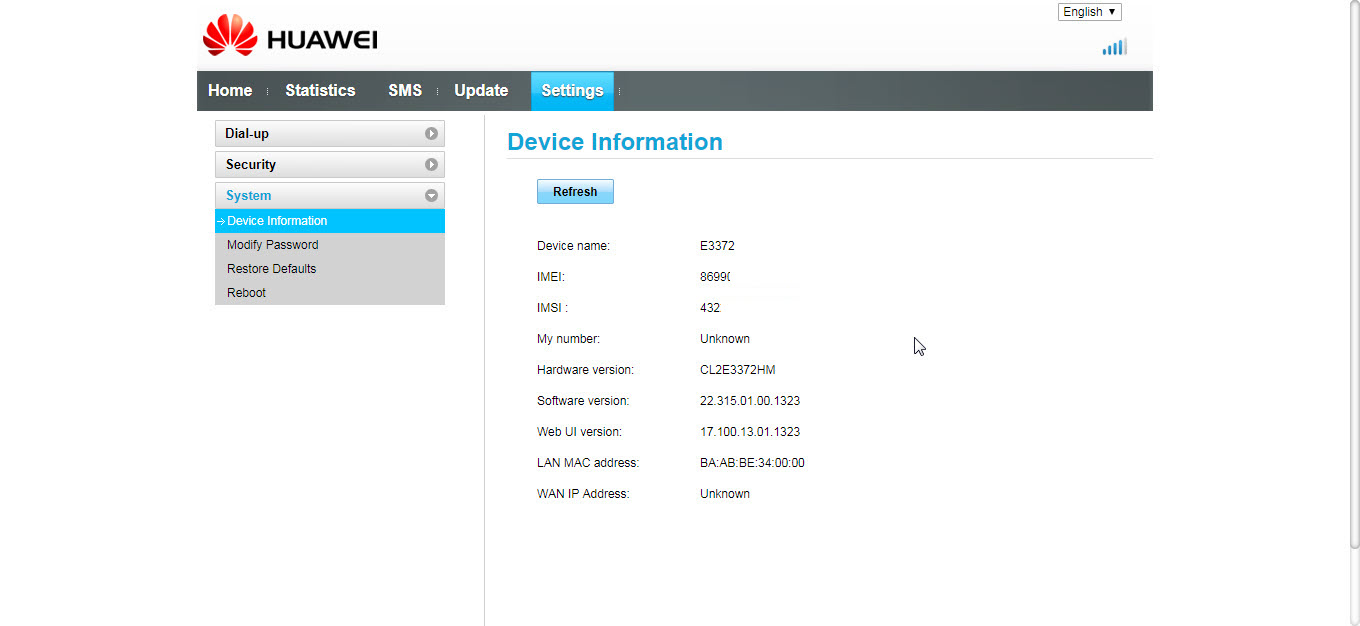Expand the Dial-up section arrow
Image resolution: width=1360 pixels, height=626 pixels.
click(x=431, y=133)
